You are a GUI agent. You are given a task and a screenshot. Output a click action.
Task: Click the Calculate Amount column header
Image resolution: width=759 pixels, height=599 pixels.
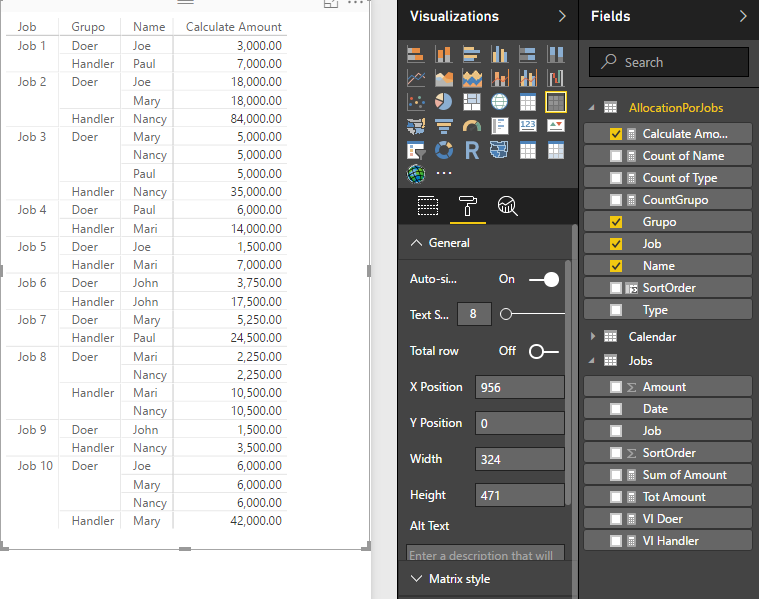[233, 27]
